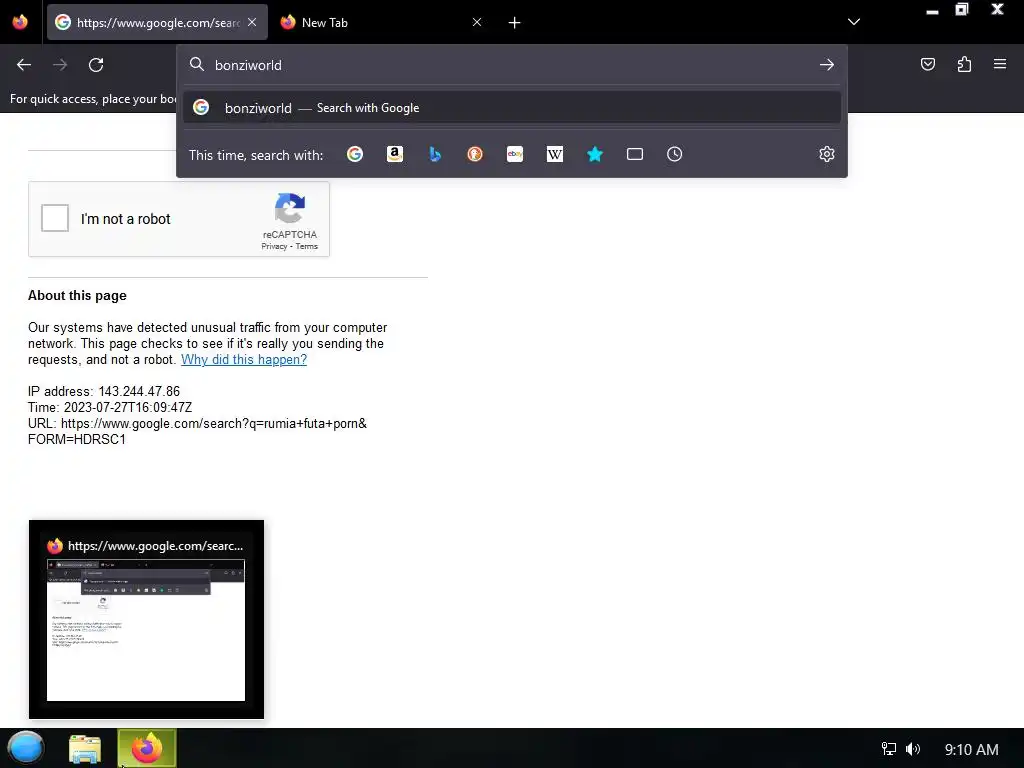Search this time with Amazon icon
1024x768 pixels.
pyautogui.click(x=394, y=154)
